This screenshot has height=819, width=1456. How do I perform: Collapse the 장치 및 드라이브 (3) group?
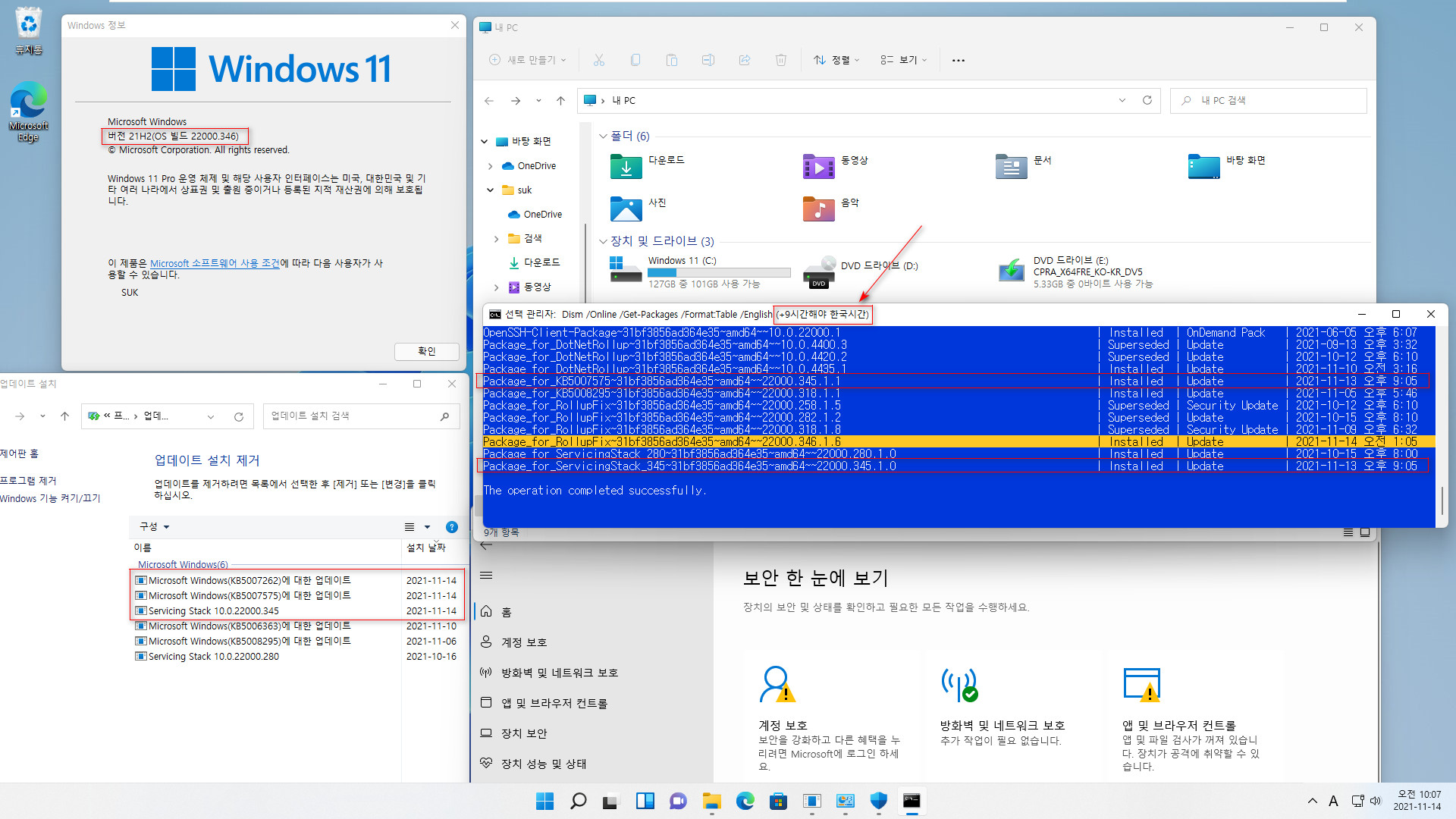604,242
